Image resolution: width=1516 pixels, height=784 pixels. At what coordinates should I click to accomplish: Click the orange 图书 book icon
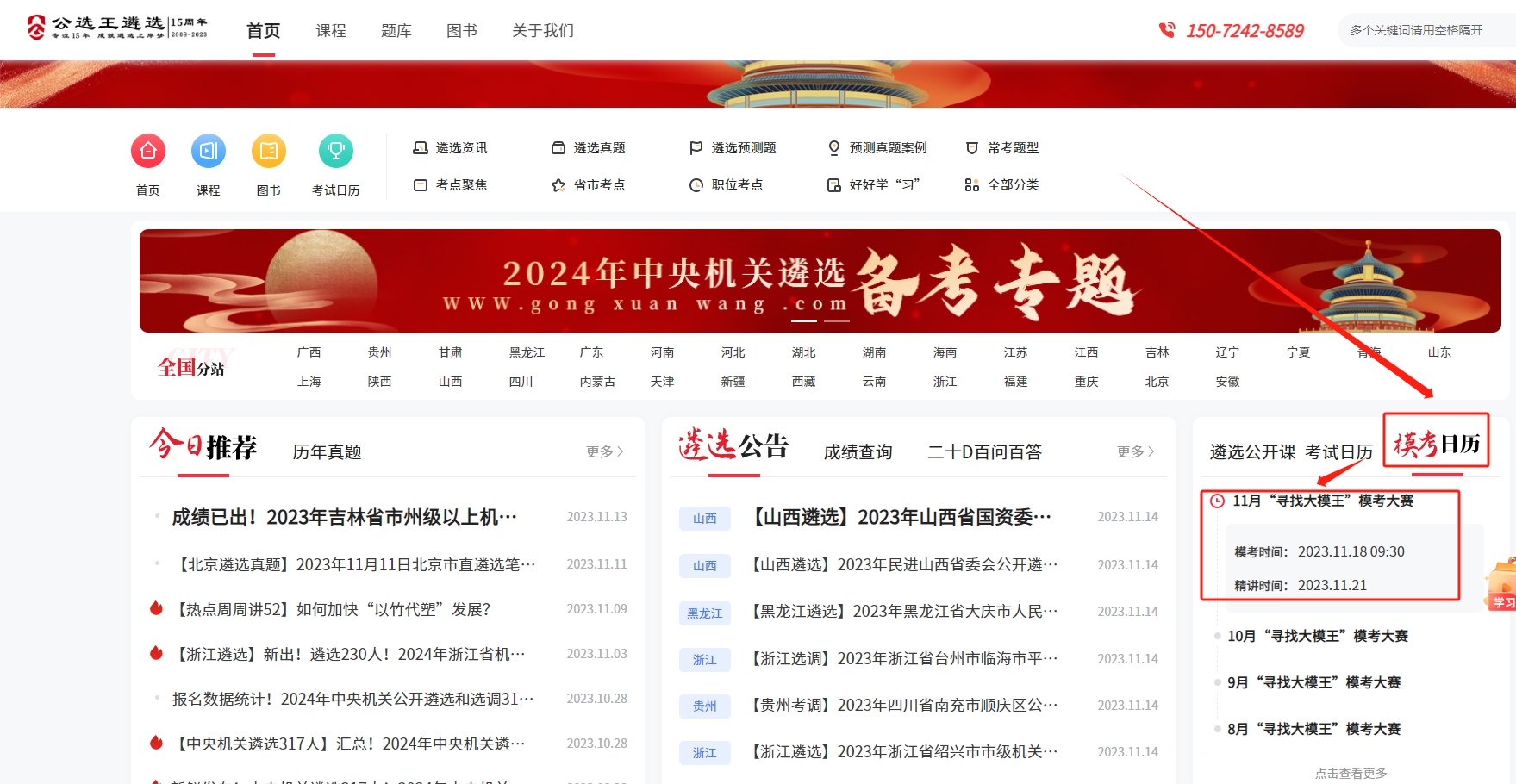pos(269,152)
